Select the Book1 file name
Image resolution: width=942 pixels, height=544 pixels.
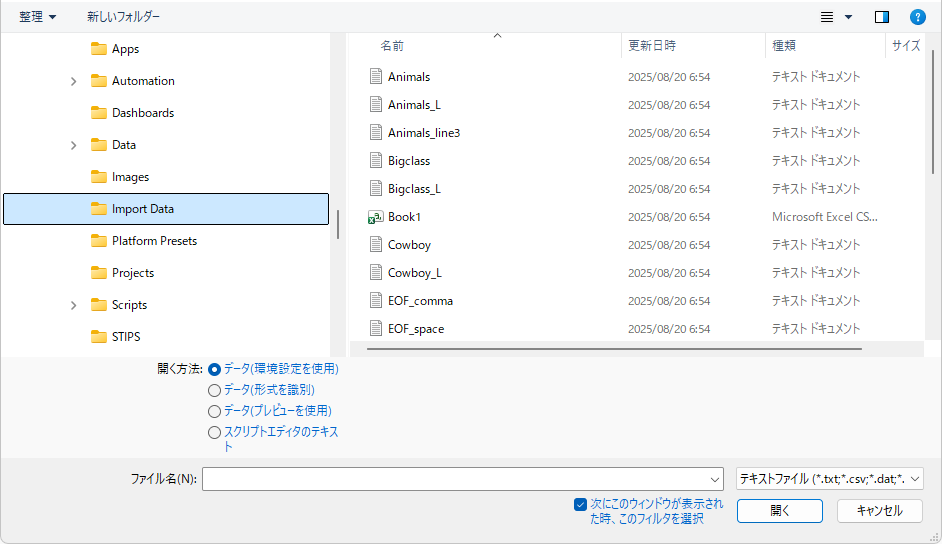click(404, 217)
